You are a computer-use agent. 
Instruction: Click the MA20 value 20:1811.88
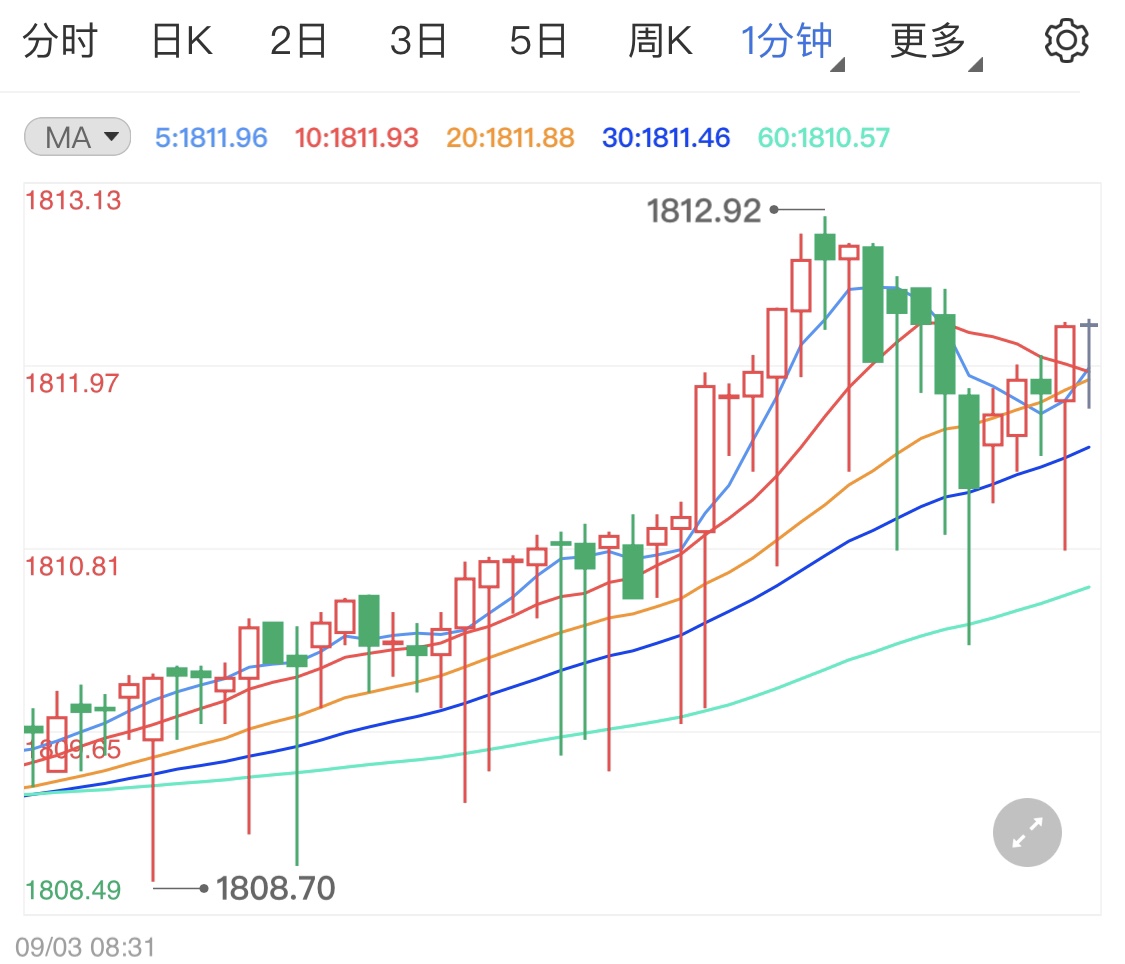click(510, 138)
